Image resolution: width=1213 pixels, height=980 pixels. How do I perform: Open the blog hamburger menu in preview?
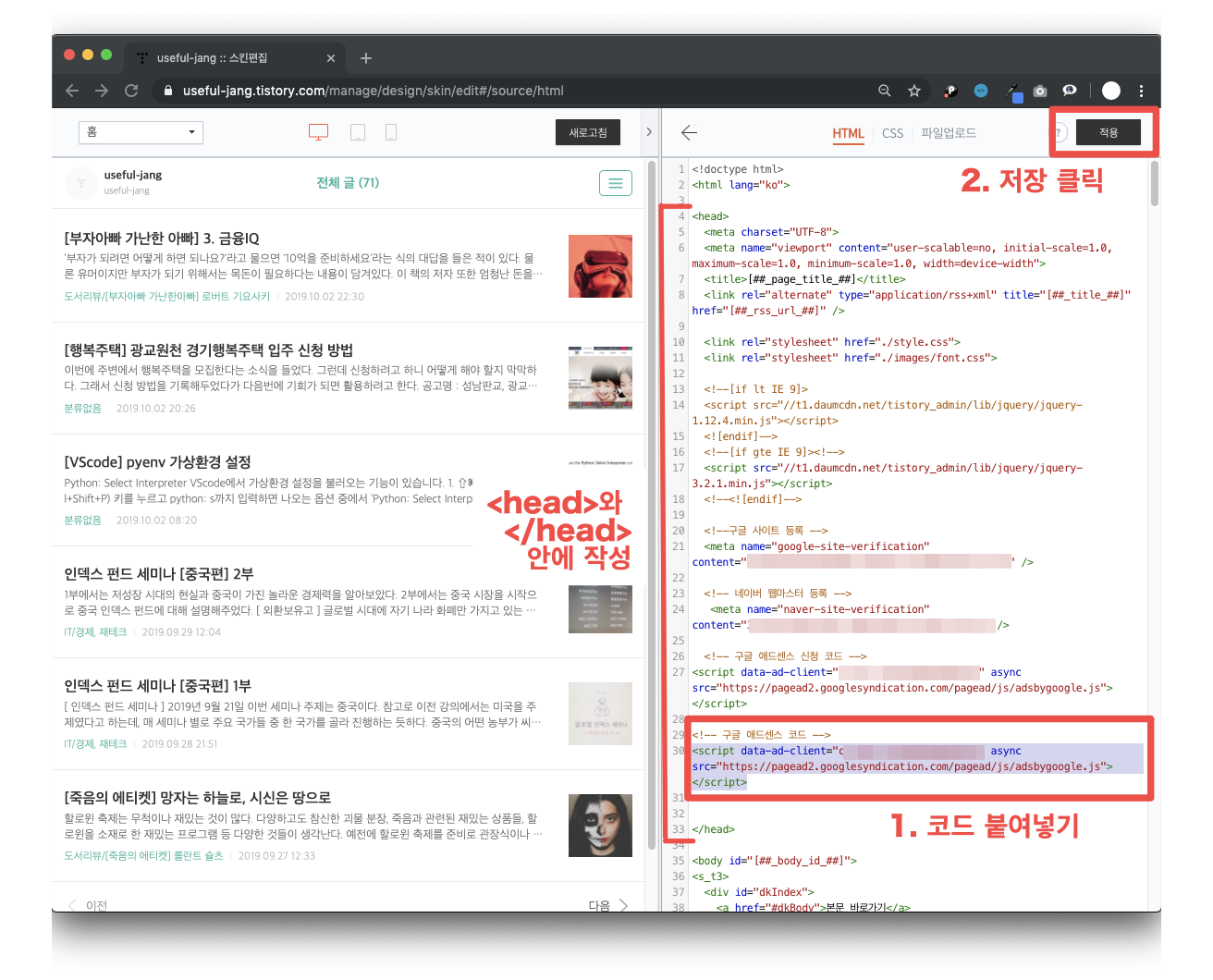[616, 183]
